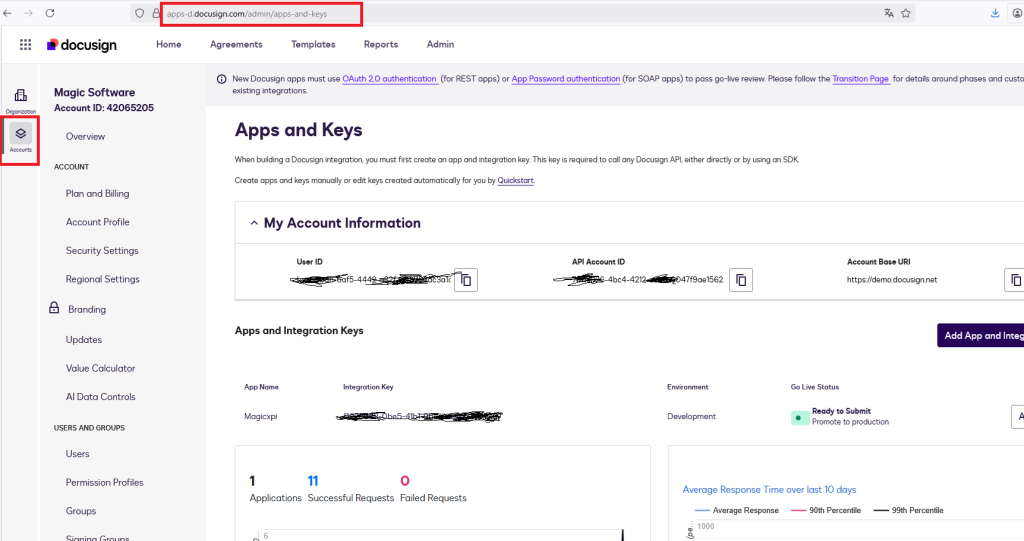Click the 11 Successful Requests count
This screenshot has height=541, width=1024.
[313, 481]
